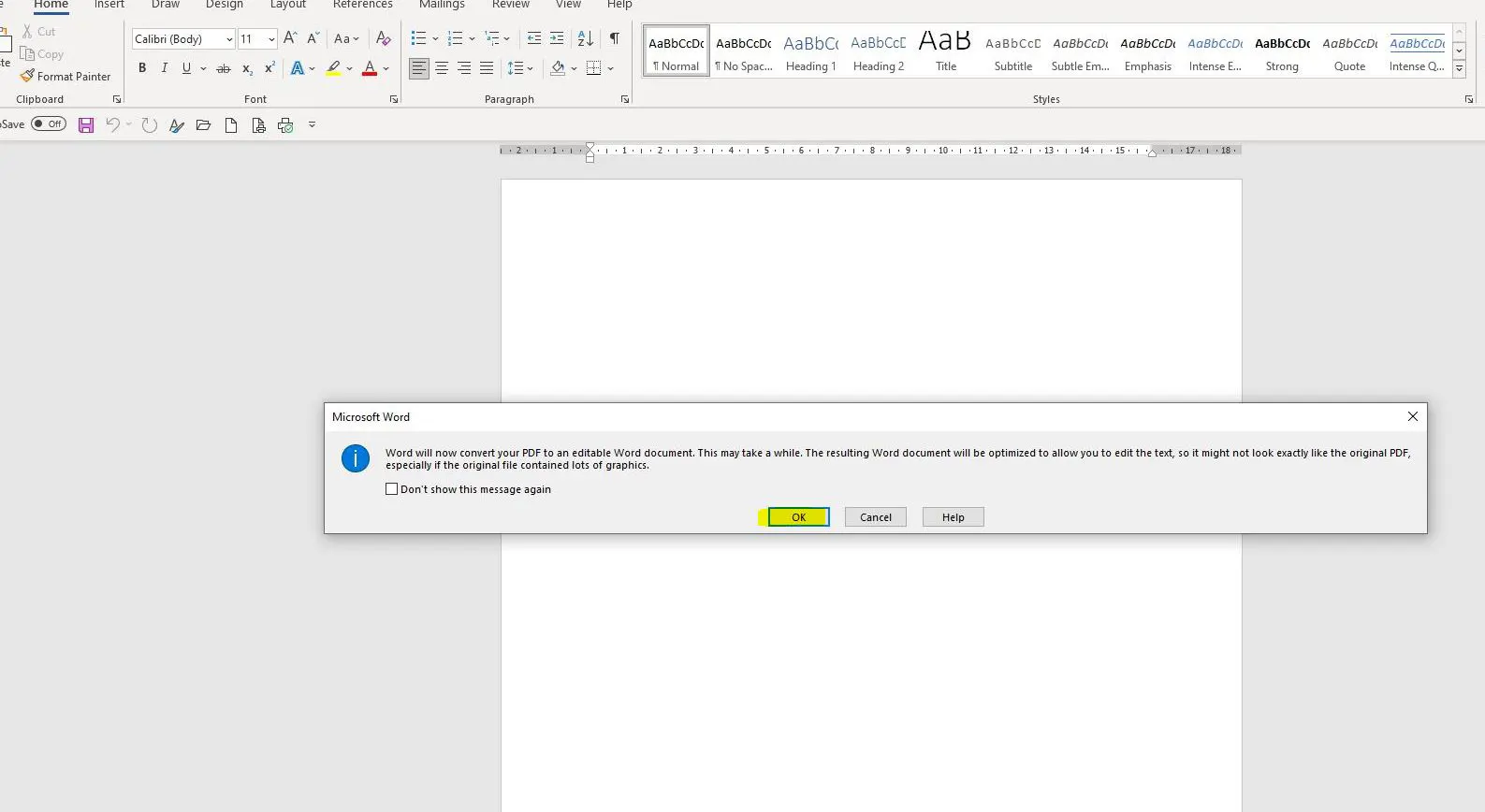This screenshot has height=812, width=1485.
Task: Toggle bold formatting
Action: (142, 68)
